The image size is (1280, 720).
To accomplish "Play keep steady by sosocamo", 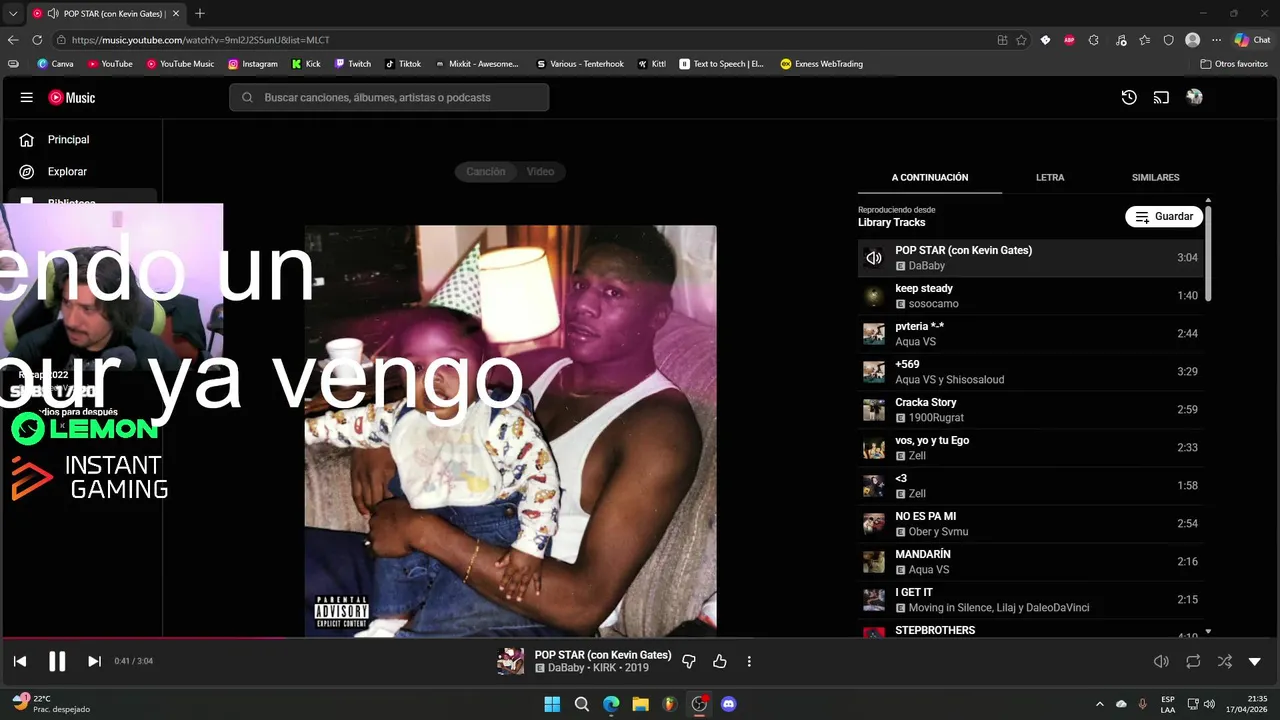I will (1030, 296).
